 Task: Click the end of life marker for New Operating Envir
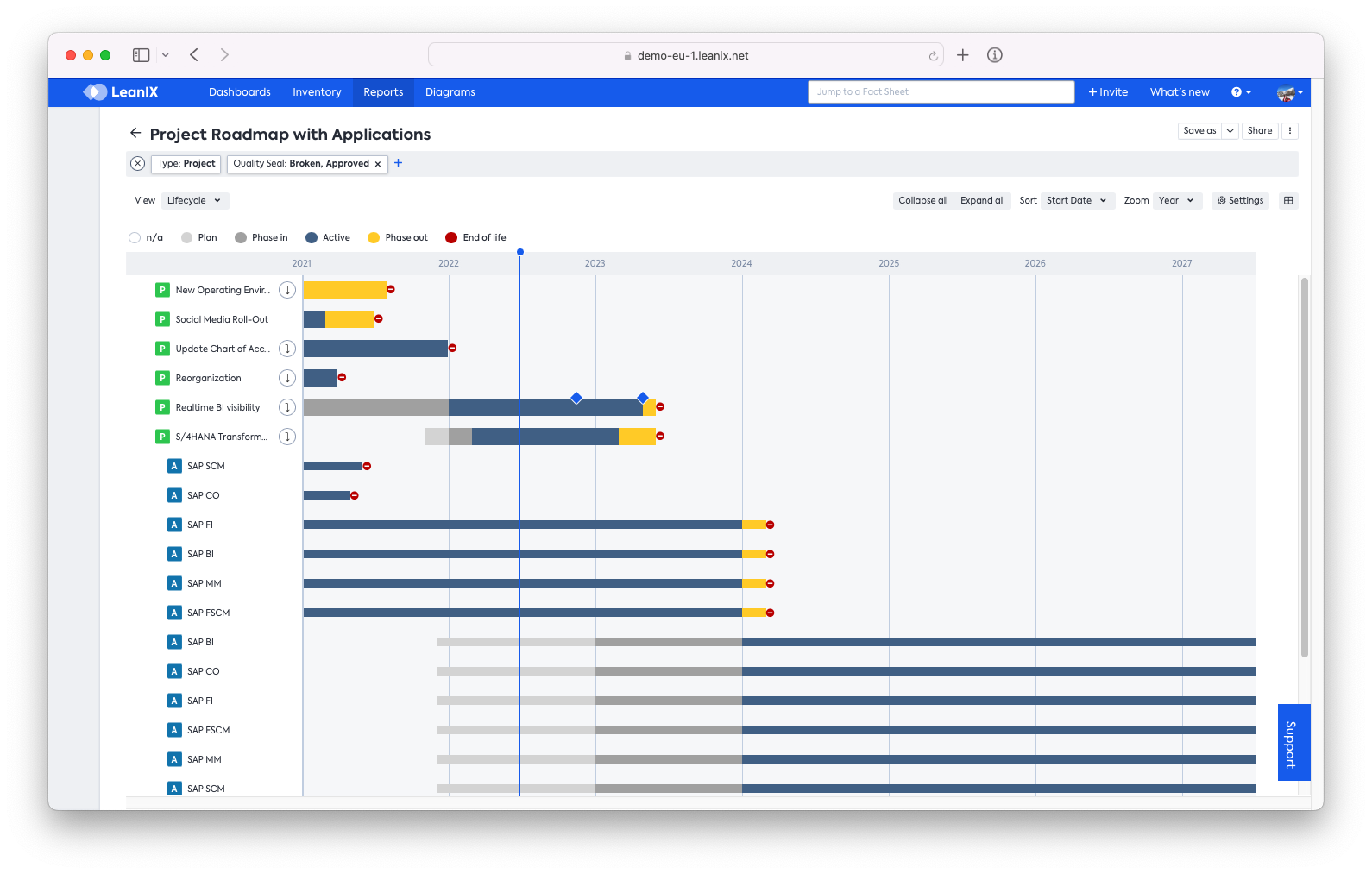pyautogui.click(x=391, y=290)
